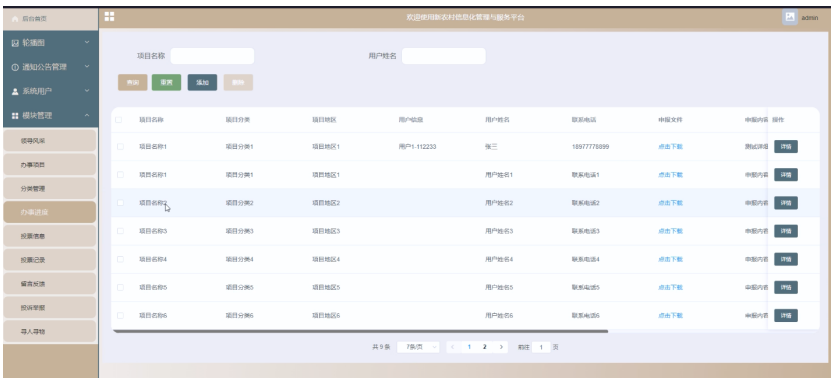Open 详情 for the 用户姓名3 row
Screen dimensions: 836x381
(786, 231)
